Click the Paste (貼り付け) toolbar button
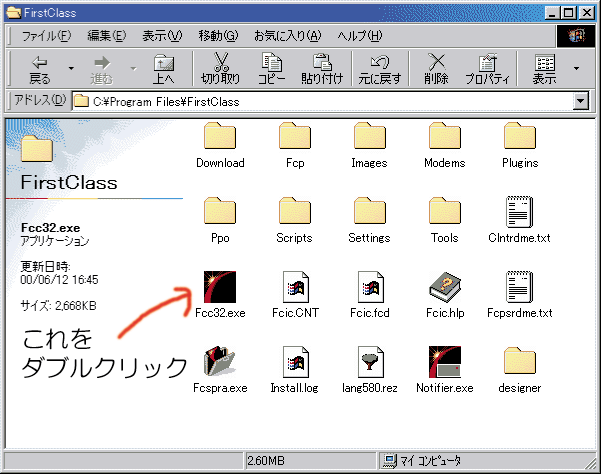This screenshot has height=474, width=601. point(322,69)
